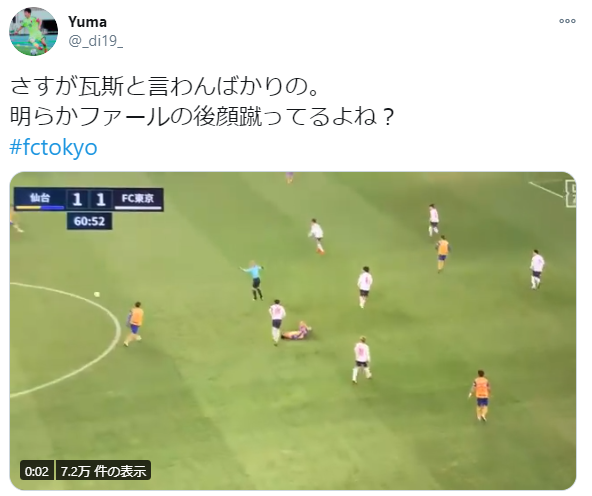Click the first tweet line さすが瓦斯と言わんばかりの

165,87
